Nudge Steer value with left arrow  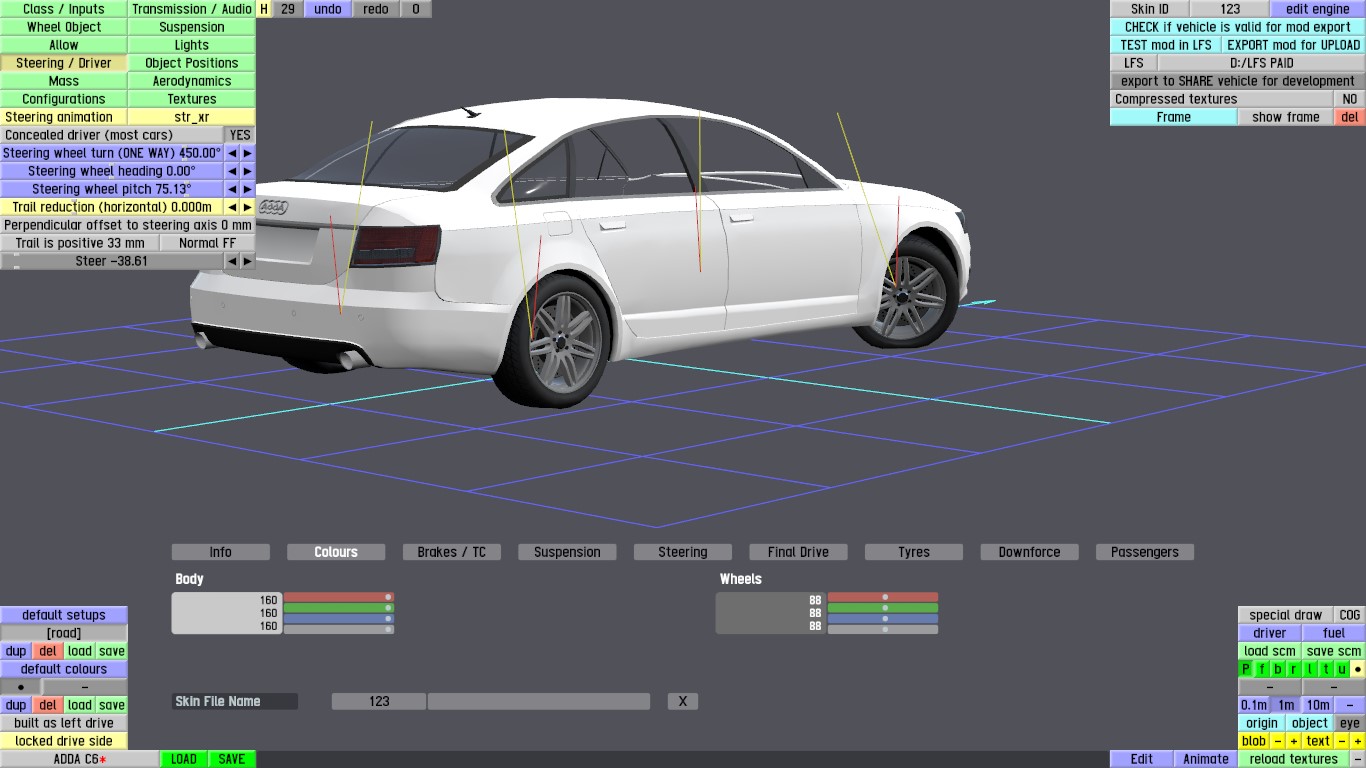pyautogui.click(x=232, y=261)
